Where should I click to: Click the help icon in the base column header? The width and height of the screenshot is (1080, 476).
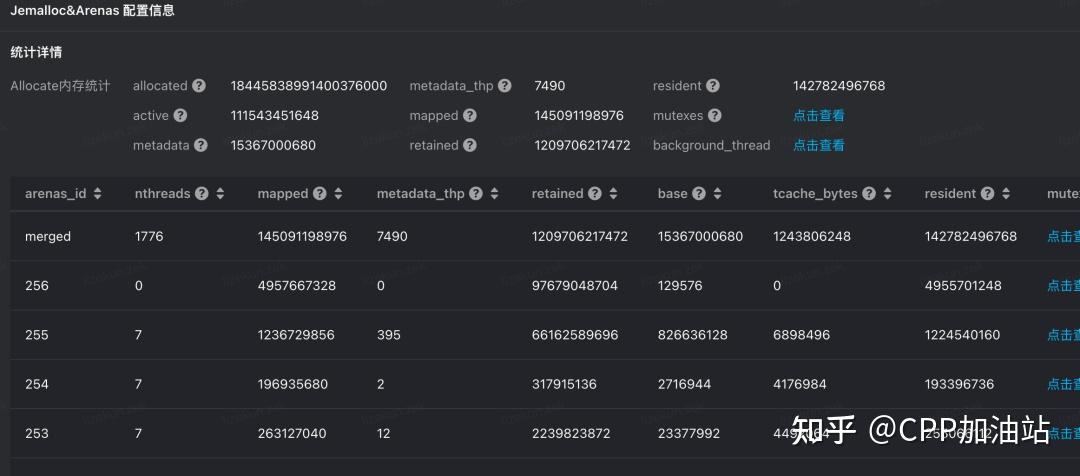[699, 194]
